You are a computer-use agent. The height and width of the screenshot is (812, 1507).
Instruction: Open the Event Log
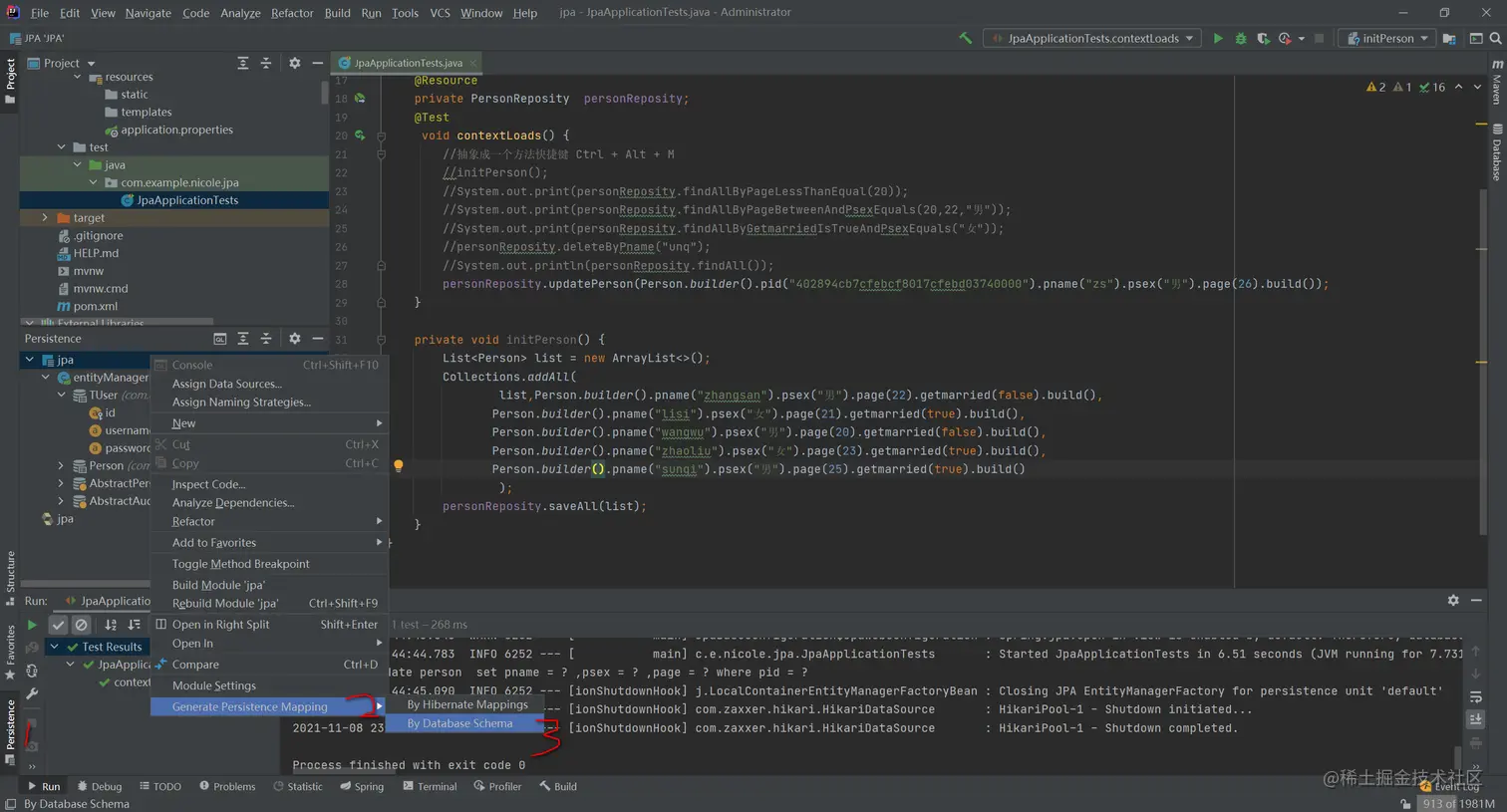click(1449, 786)
